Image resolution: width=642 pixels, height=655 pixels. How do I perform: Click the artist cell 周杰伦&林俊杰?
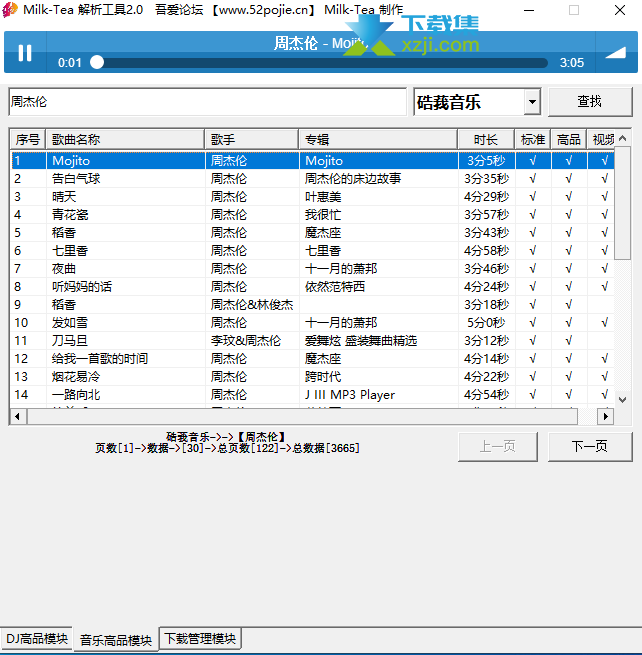coord(252,305)
